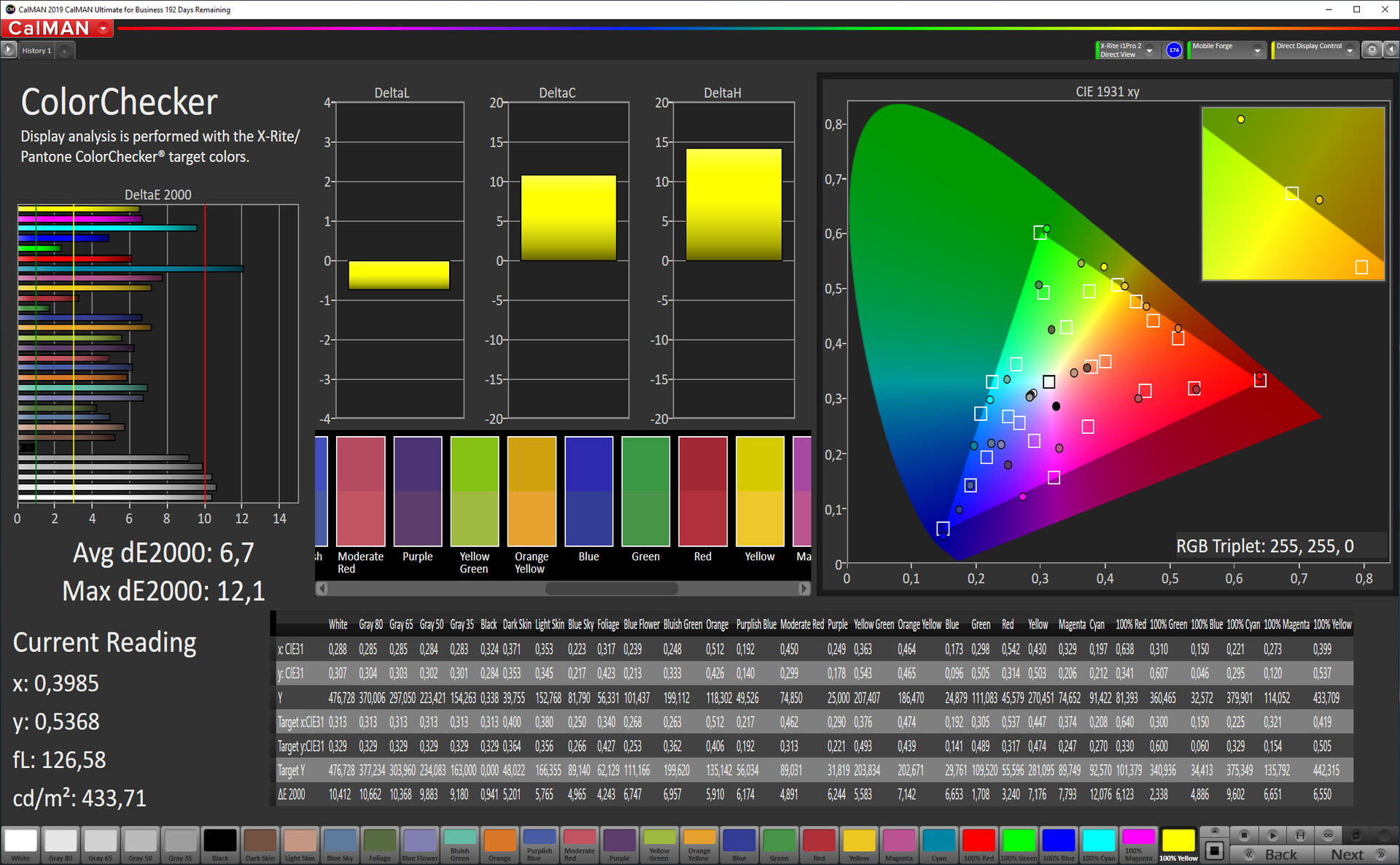Click the Purple swatch comparison thumbnail

pos(417,491)
